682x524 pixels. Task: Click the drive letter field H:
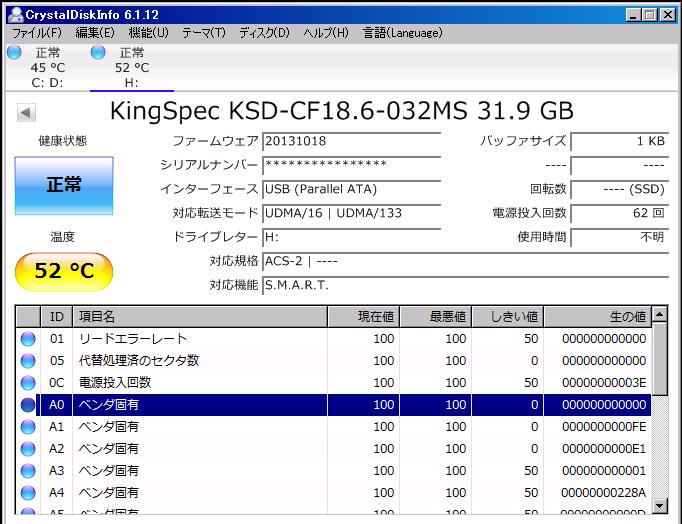pyautogui.click(x=351, y=237)
